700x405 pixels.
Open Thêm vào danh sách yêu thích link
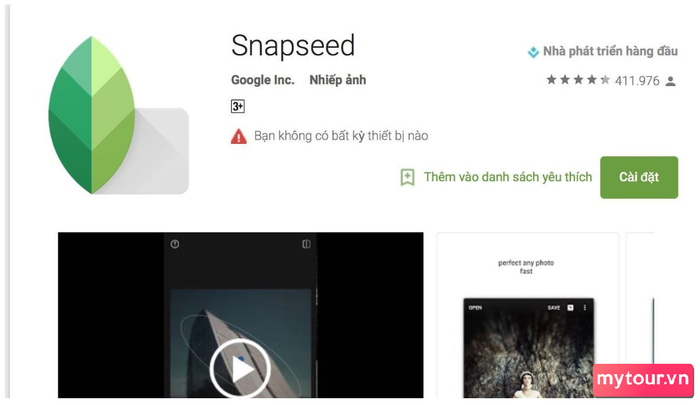(508, 177)
